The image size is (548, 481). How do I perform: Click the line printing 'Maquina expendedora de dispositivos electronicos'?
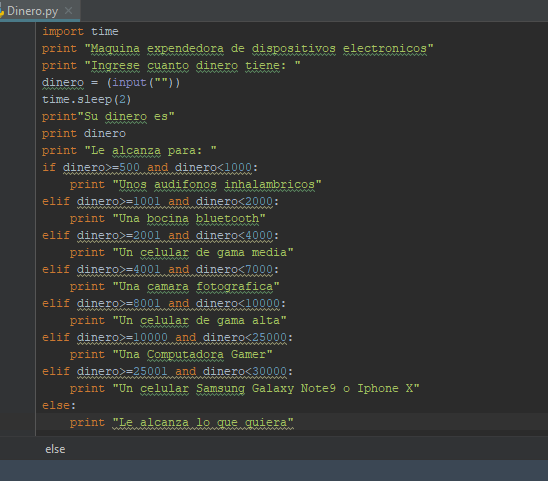[x=238, y=49]
